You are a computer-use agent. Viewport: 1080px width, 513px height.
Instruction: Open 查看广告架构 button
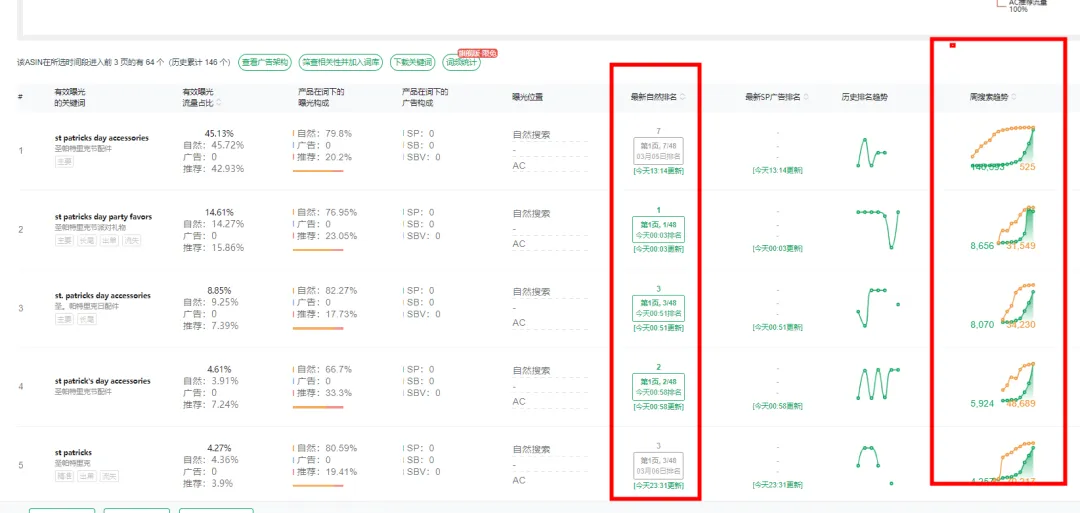[265, 62]
